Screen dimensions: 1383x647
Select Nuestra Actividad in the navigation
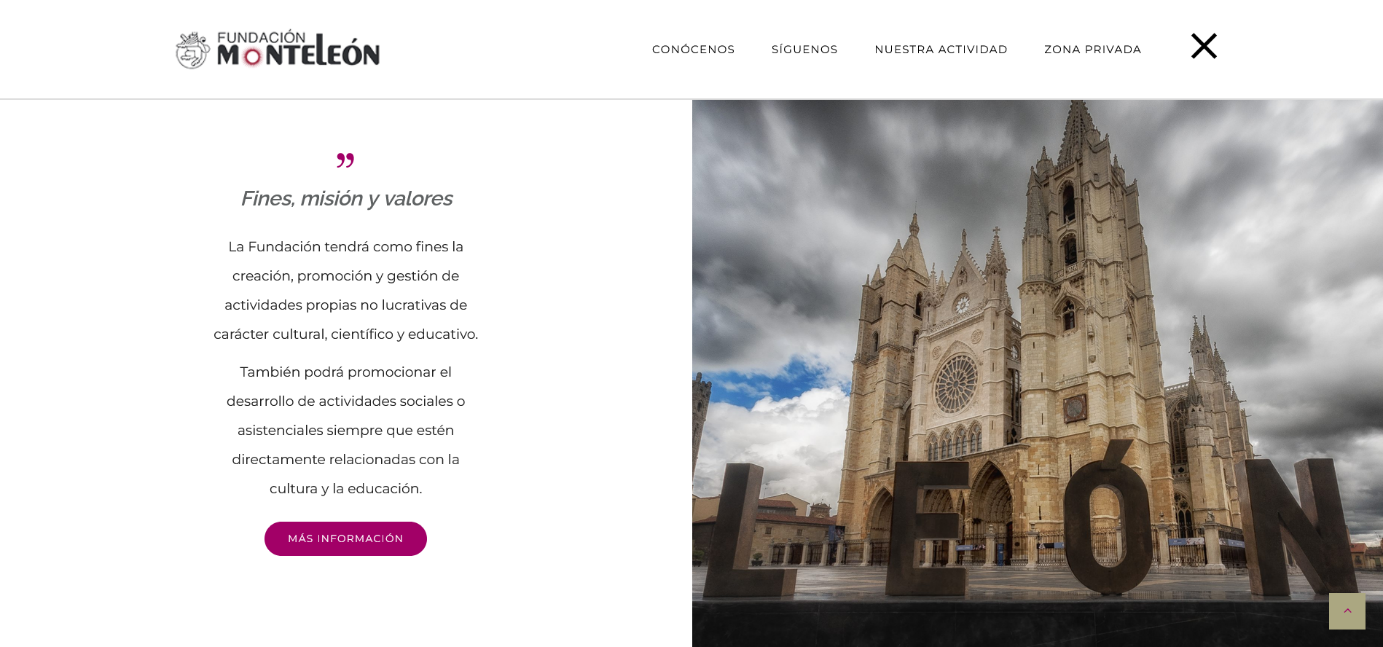pos(941,49)
